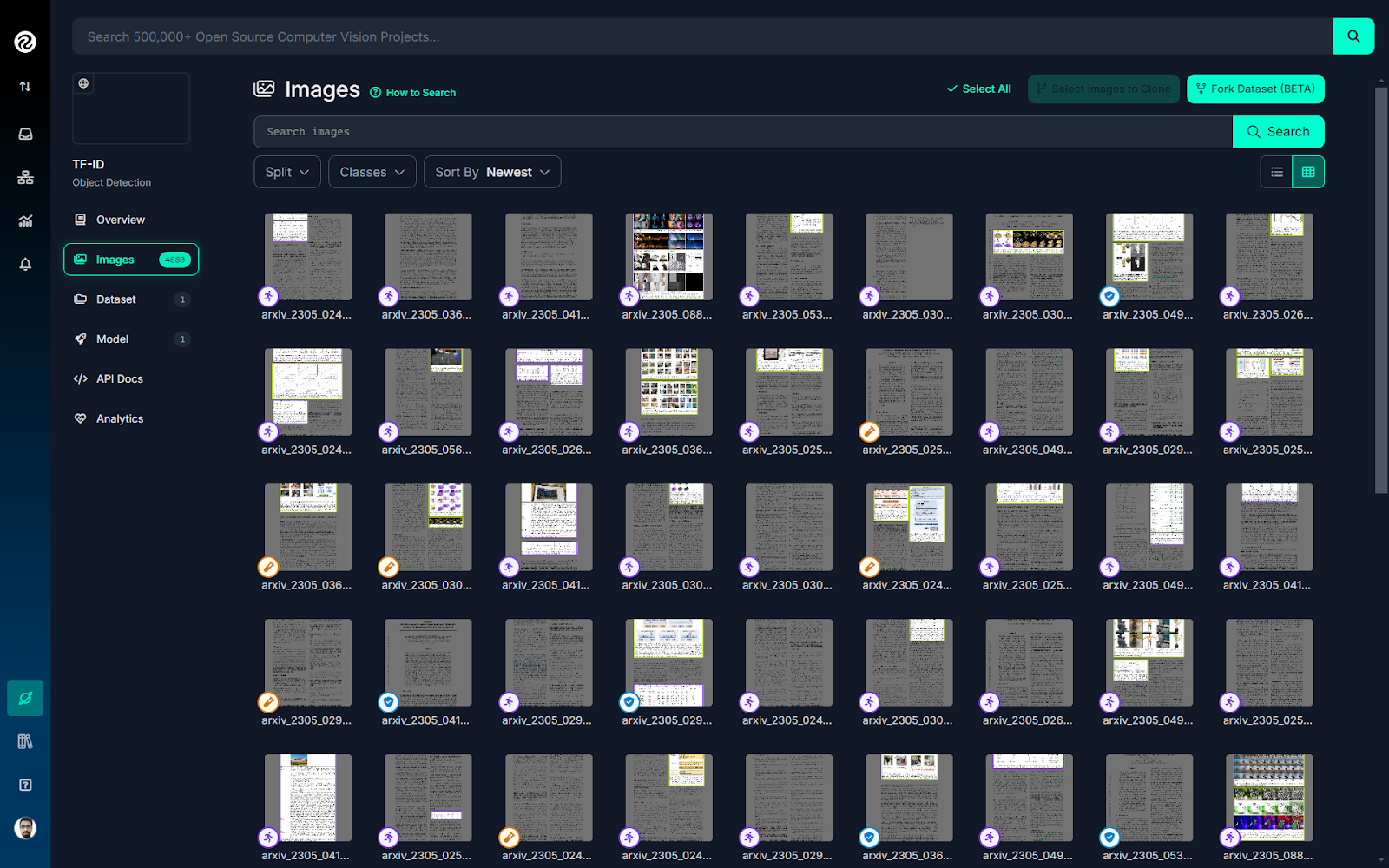Toggle Select All images

tap(978, 89)
